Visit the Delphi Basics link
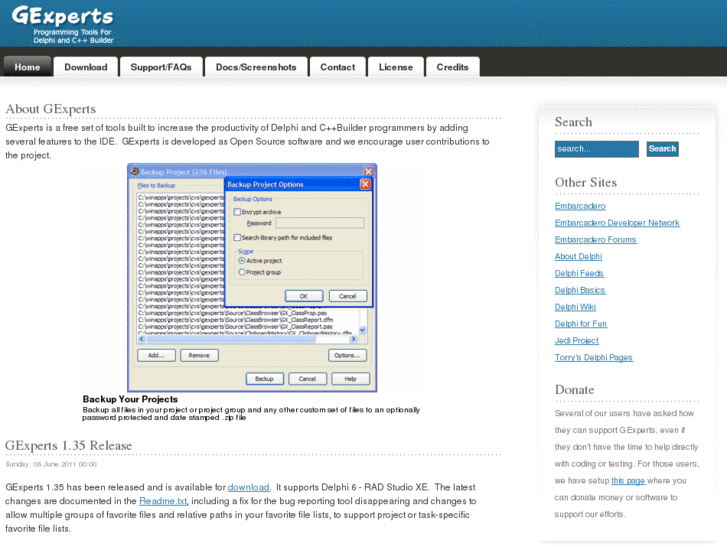 pyautogui.click(x=580, y=290)
